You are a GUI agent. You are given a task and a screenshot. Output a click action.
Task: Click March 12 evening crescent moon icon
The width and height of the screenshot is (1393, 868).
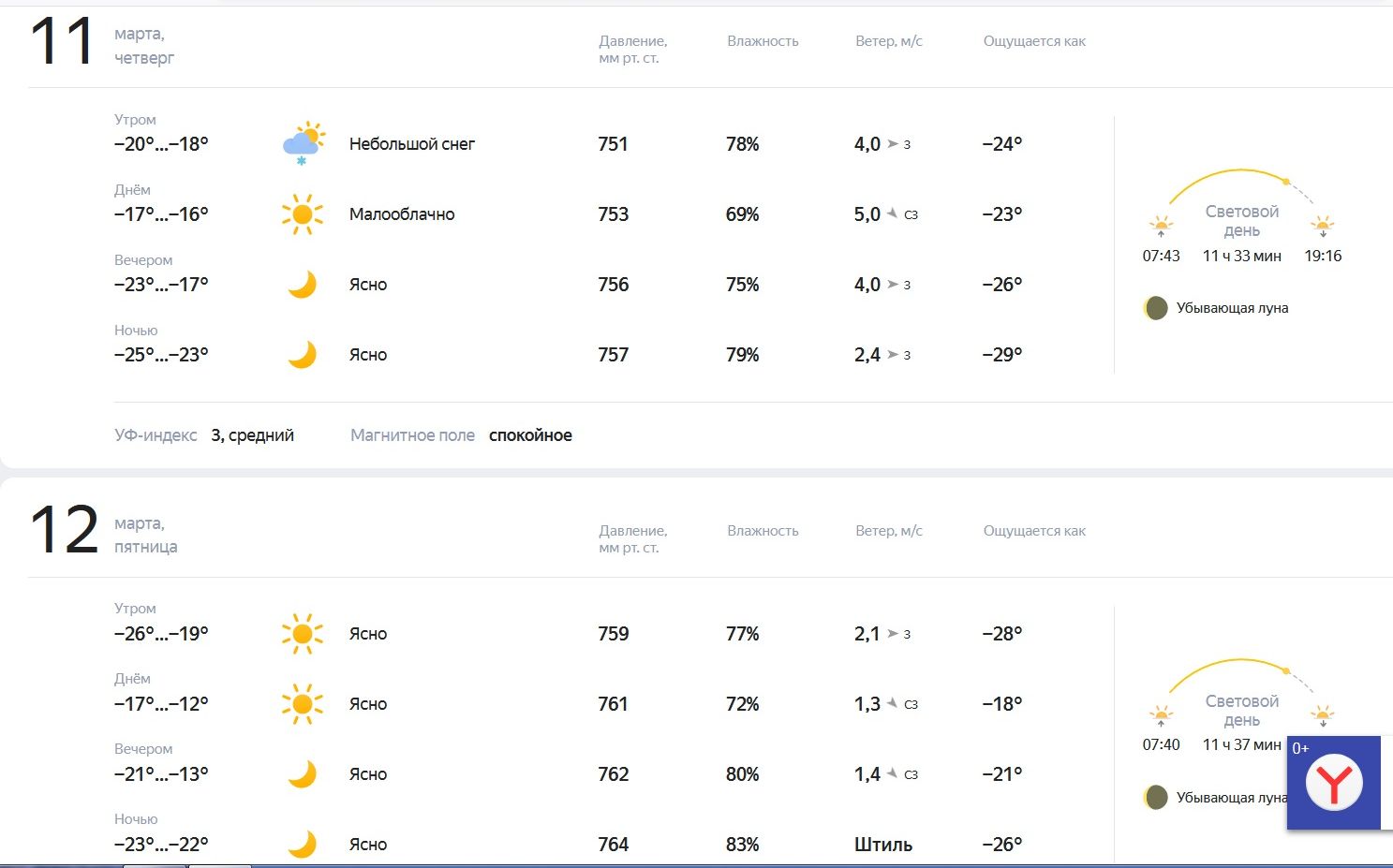(302, 774)
